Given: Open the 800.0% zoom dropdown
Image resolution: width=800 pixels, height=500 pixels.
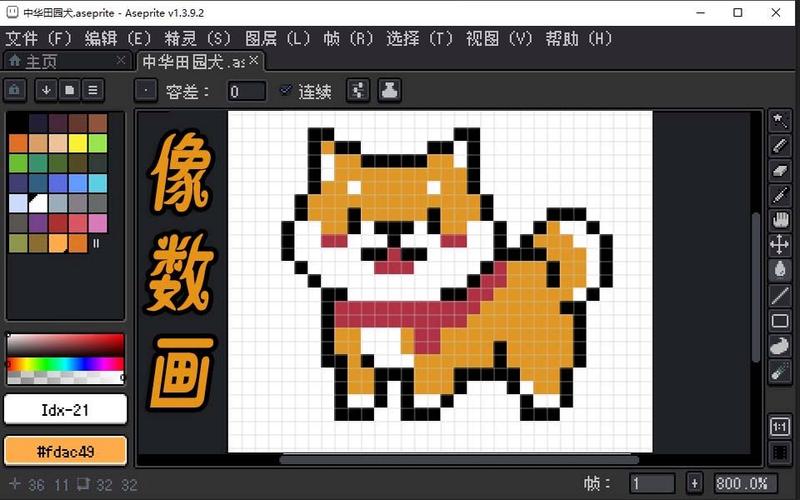Looking at the screenshot, I should (746, 483).
